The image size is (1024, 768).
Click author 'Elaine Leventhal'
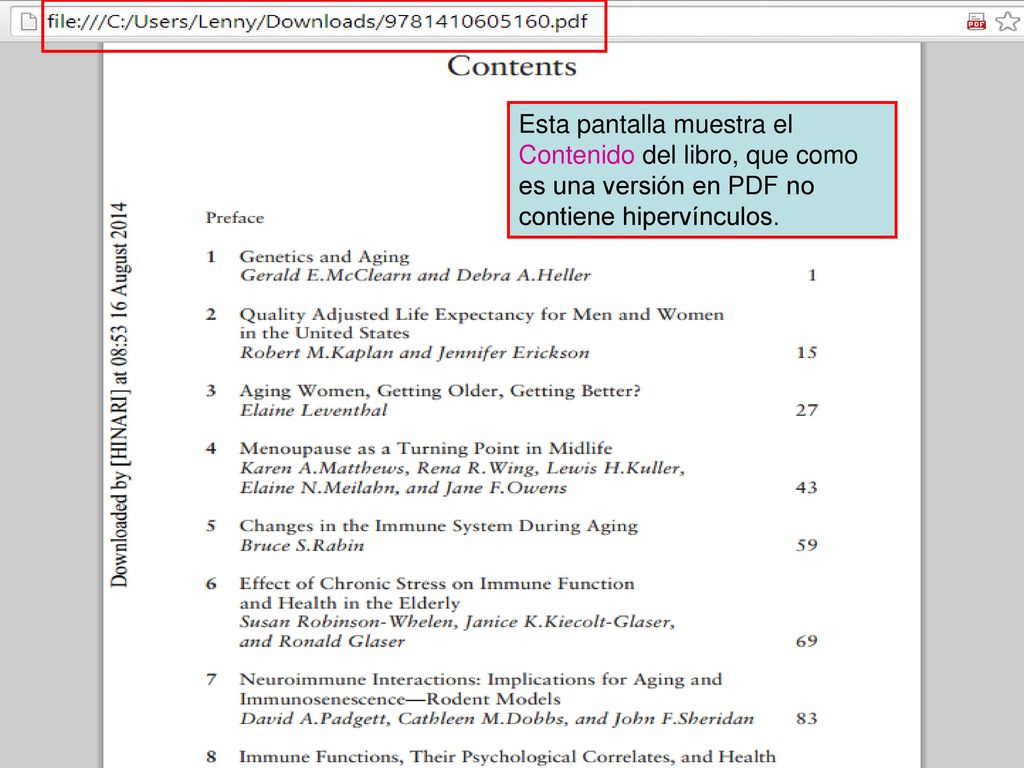pyautogui.click(x=313, y=411)
